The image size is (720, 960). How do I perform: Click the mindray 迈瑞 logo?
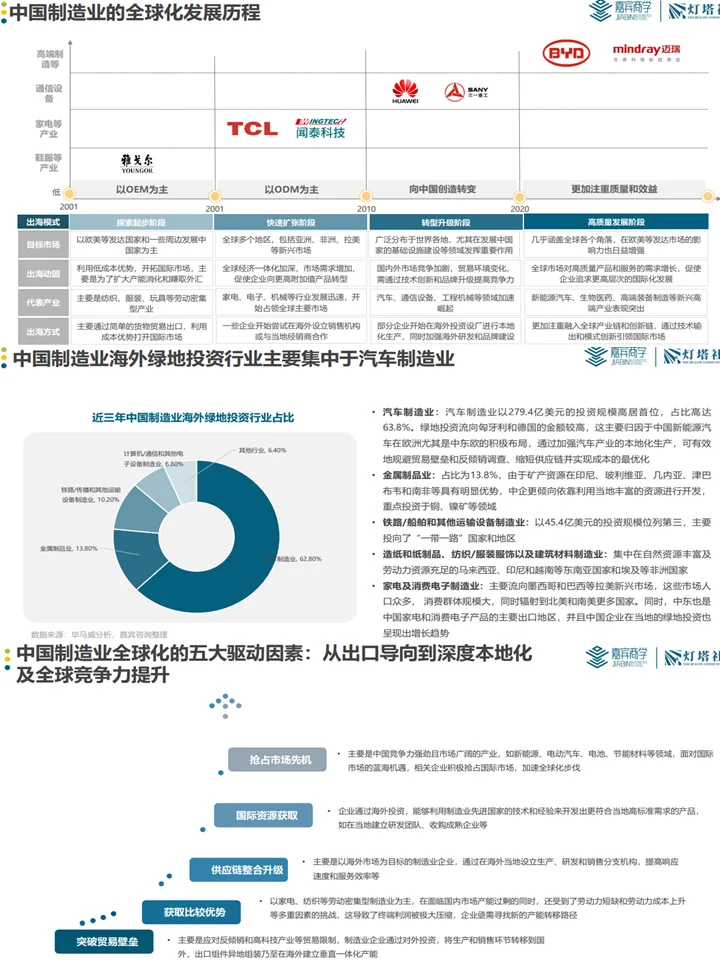(647, 52)
